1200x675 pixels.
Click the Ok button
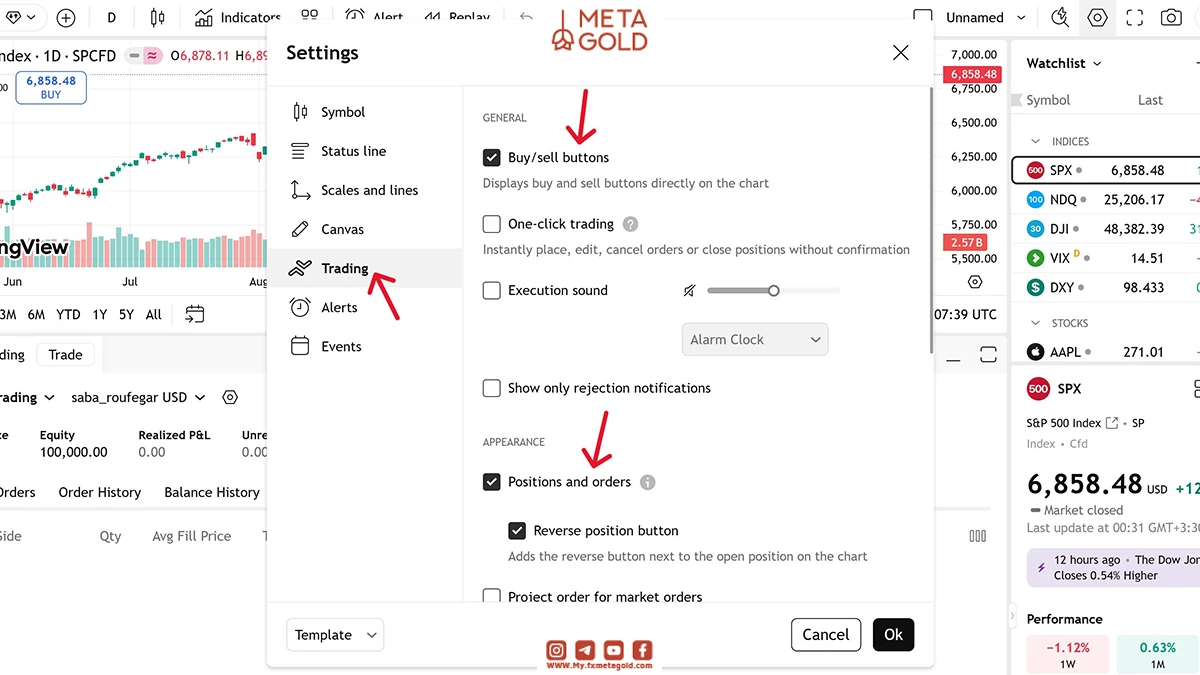[x=893, y=634]
